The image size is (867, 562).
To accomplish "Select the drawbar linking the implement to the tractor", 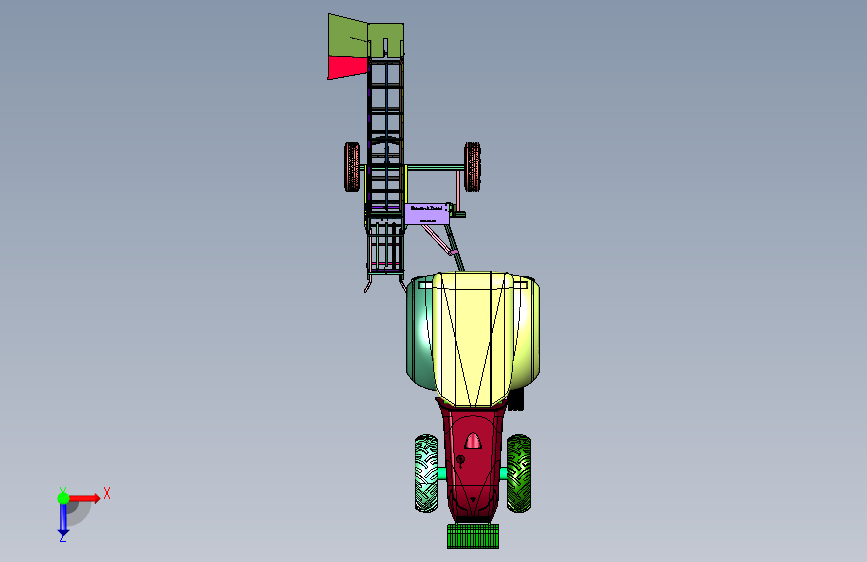I will 455,247.
